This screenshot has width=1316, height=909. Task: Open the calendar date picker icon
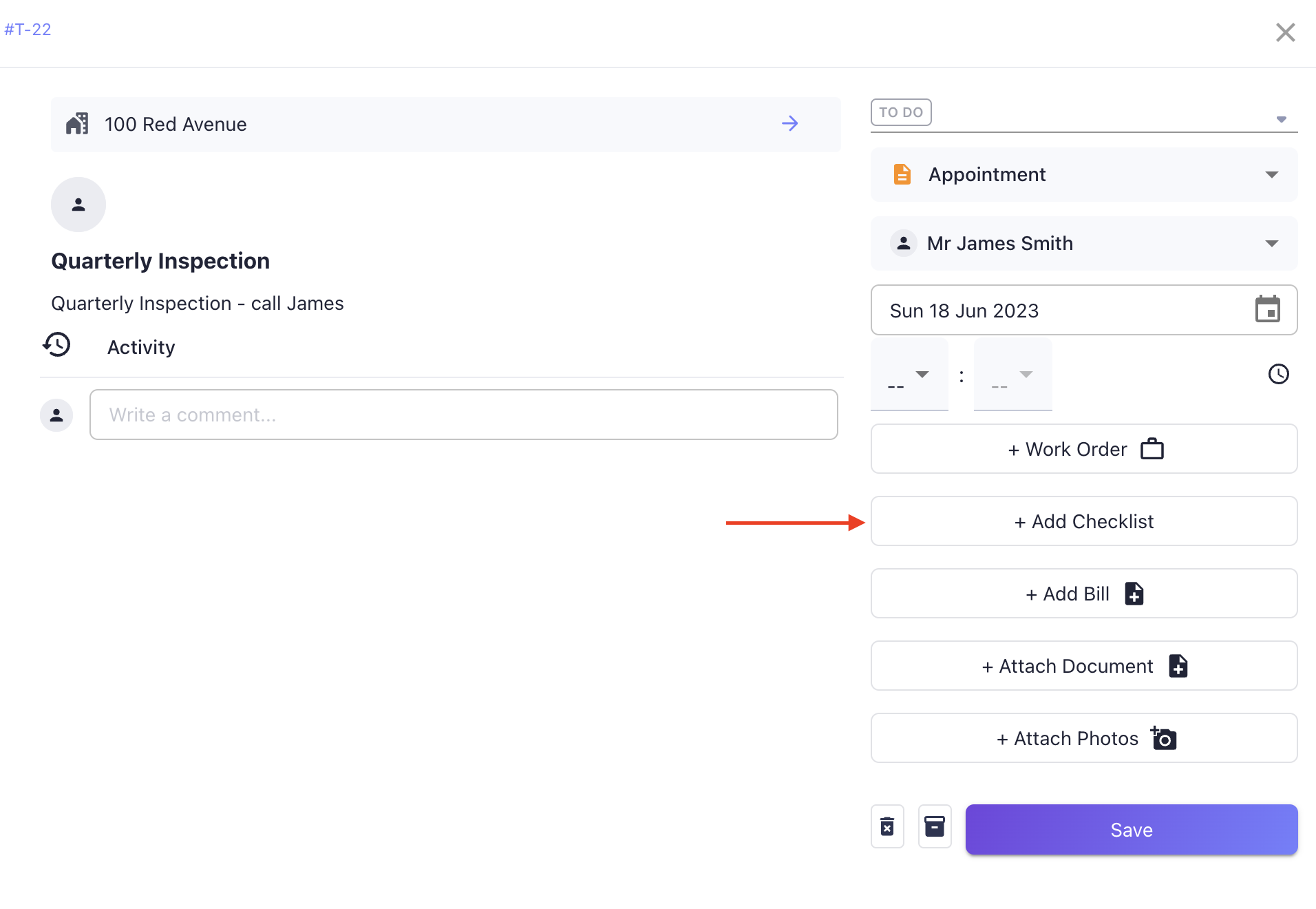click(1269, 310)
